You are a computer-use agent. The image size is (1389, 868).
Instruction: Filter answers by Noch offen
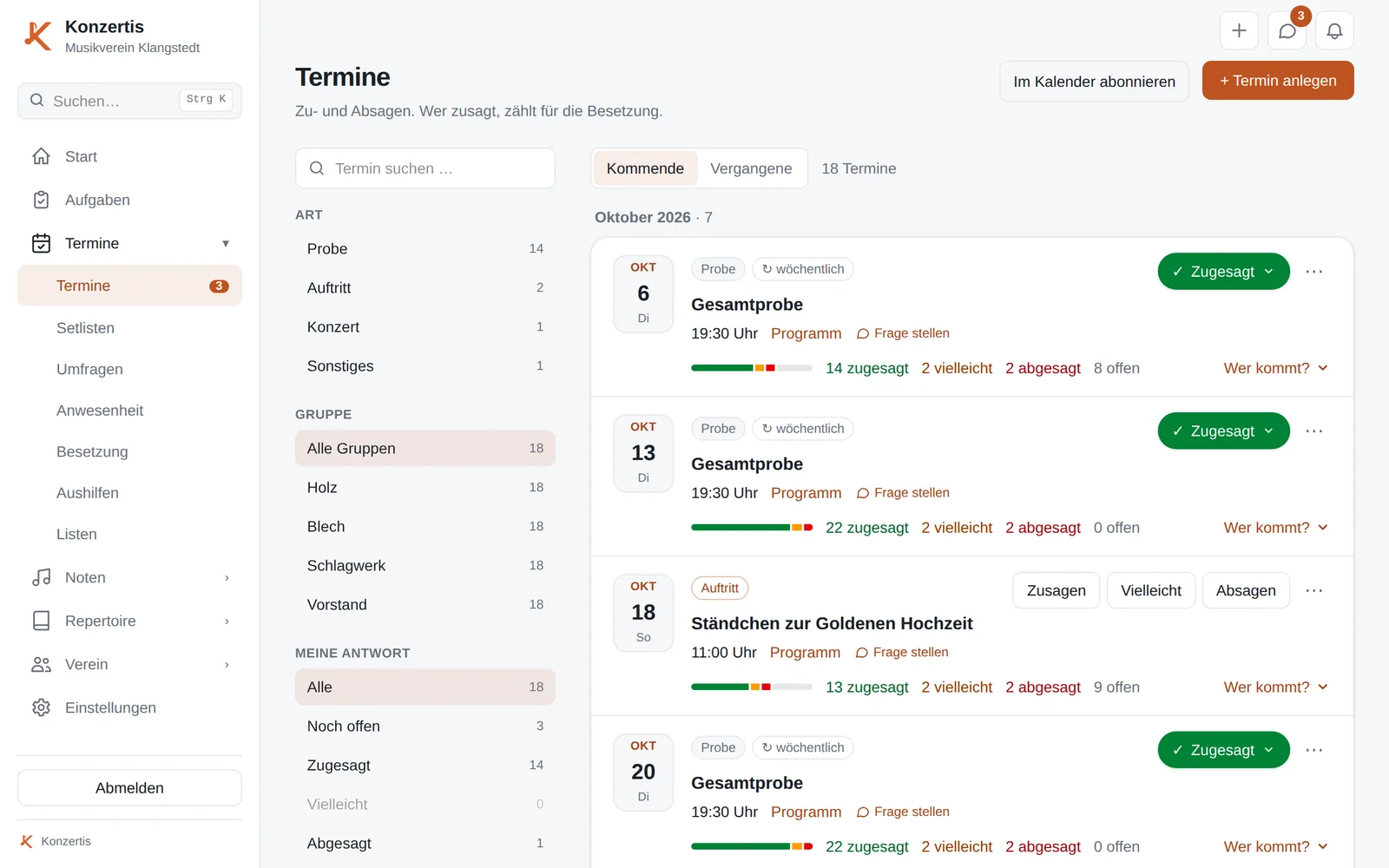[425, 727]
